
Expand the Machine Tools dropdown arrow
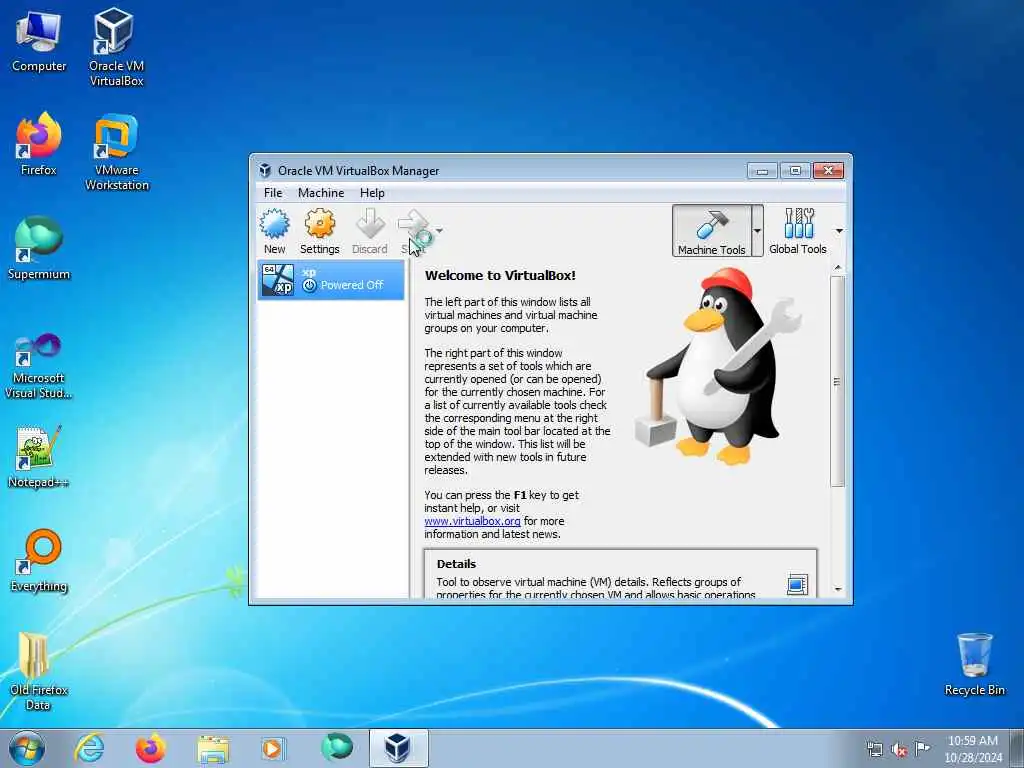[758, 231]
